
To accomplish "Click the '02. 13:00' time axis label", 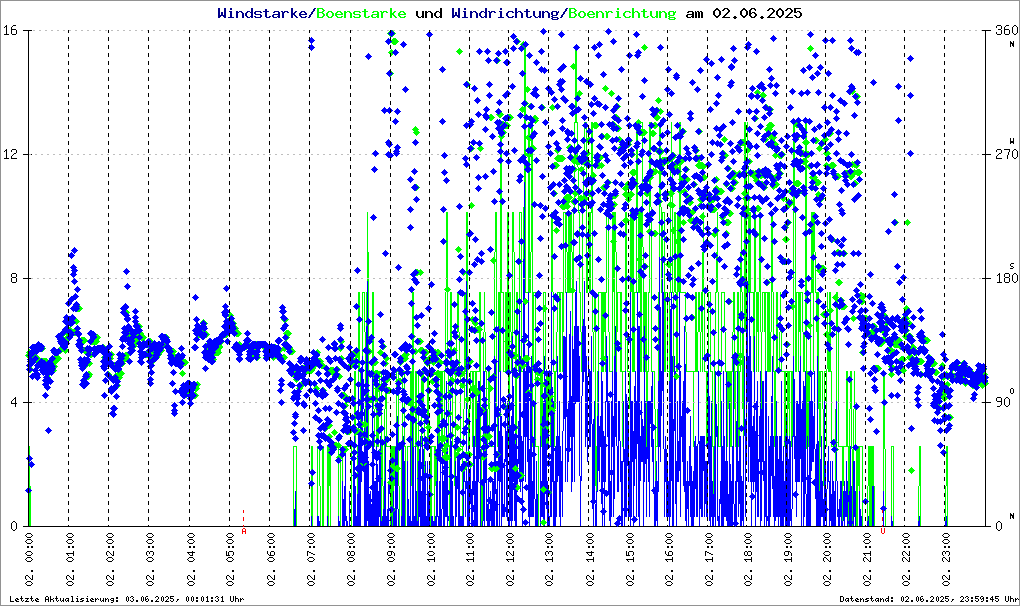I will pyautogui.click(x=549, y=559).
